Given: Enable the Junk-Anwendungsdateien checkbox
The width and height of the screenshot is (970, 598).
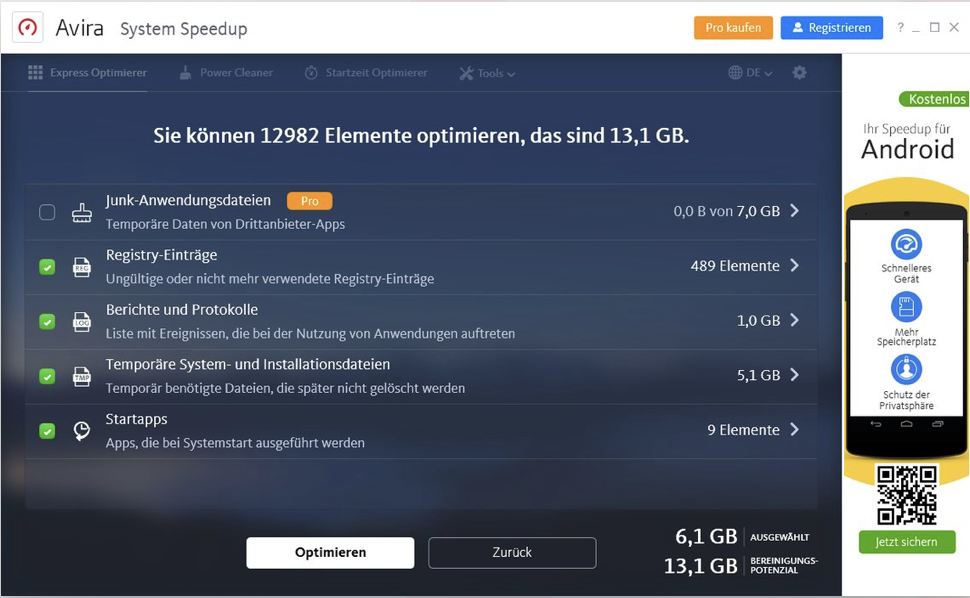Looking at the screenshot, I should pos(47,212).
